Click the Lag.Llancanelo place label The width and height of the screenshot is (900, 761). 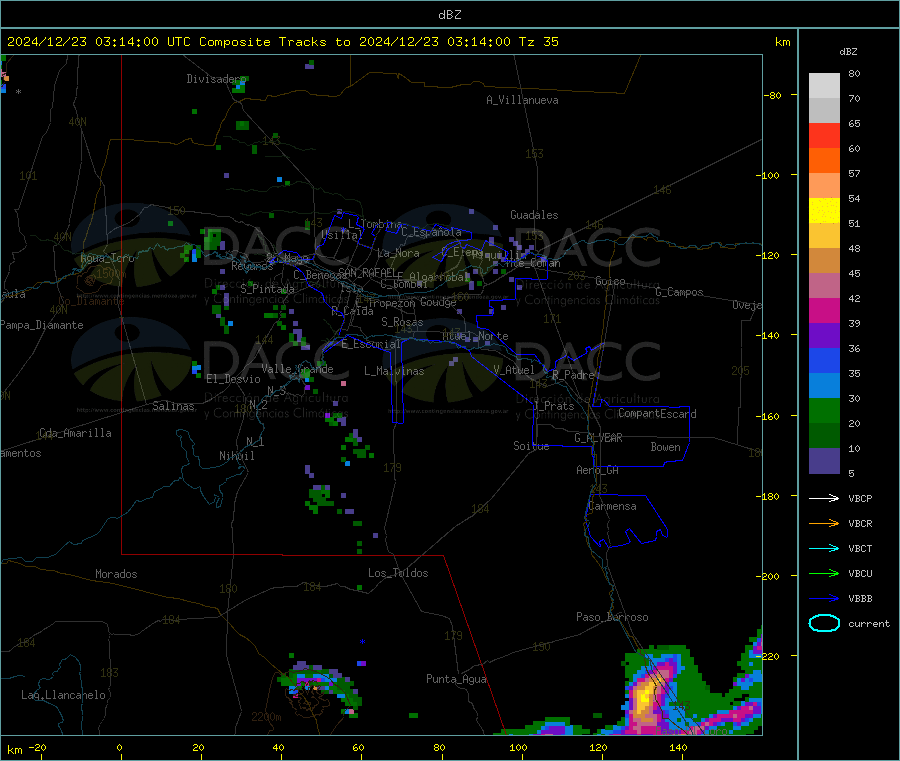[x=63, y=695]
